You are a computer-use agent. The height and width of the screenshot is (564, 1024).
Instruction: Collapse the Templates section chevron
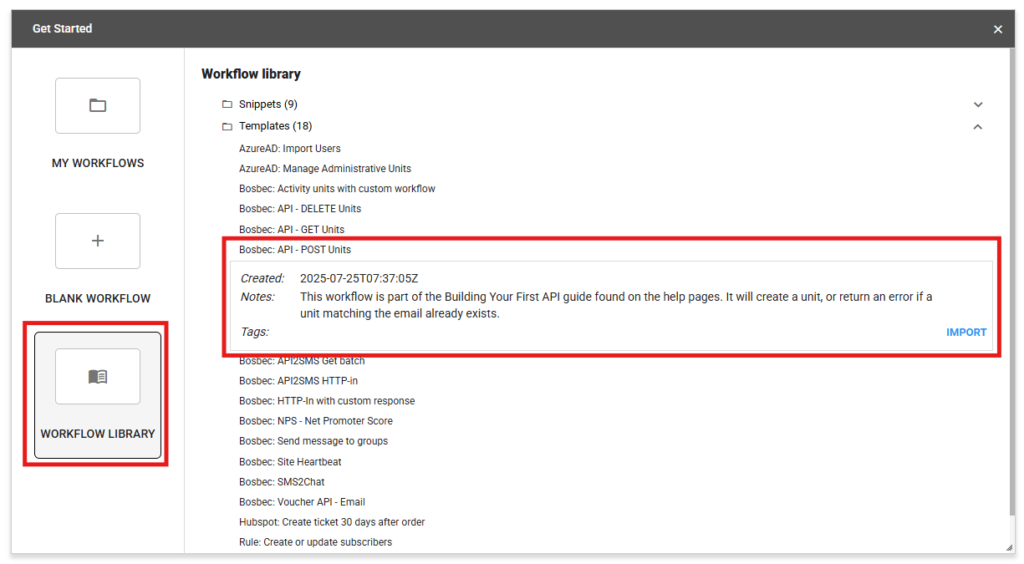click(x=977, y=127)
